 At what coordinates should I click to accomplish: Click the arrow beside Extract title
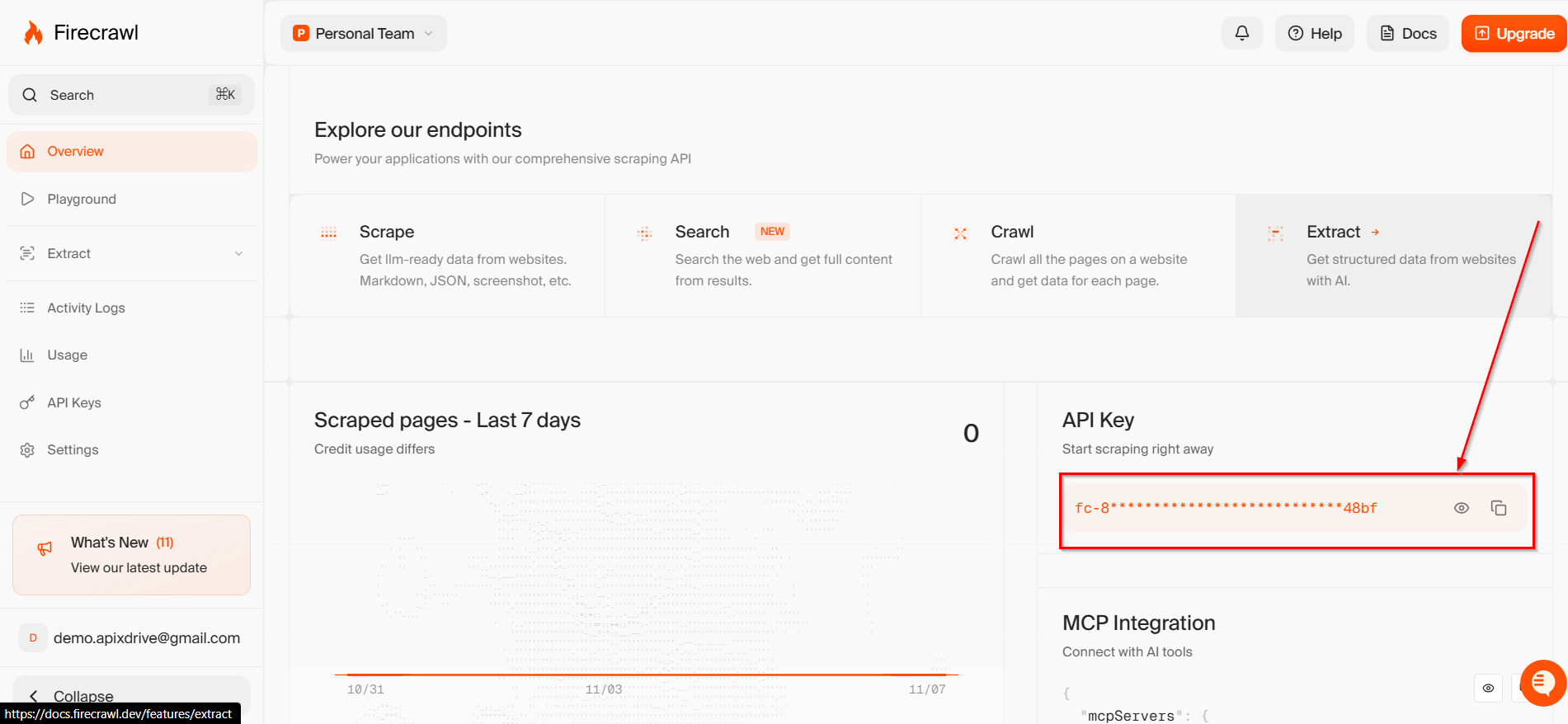click(x=1375, y=233)
